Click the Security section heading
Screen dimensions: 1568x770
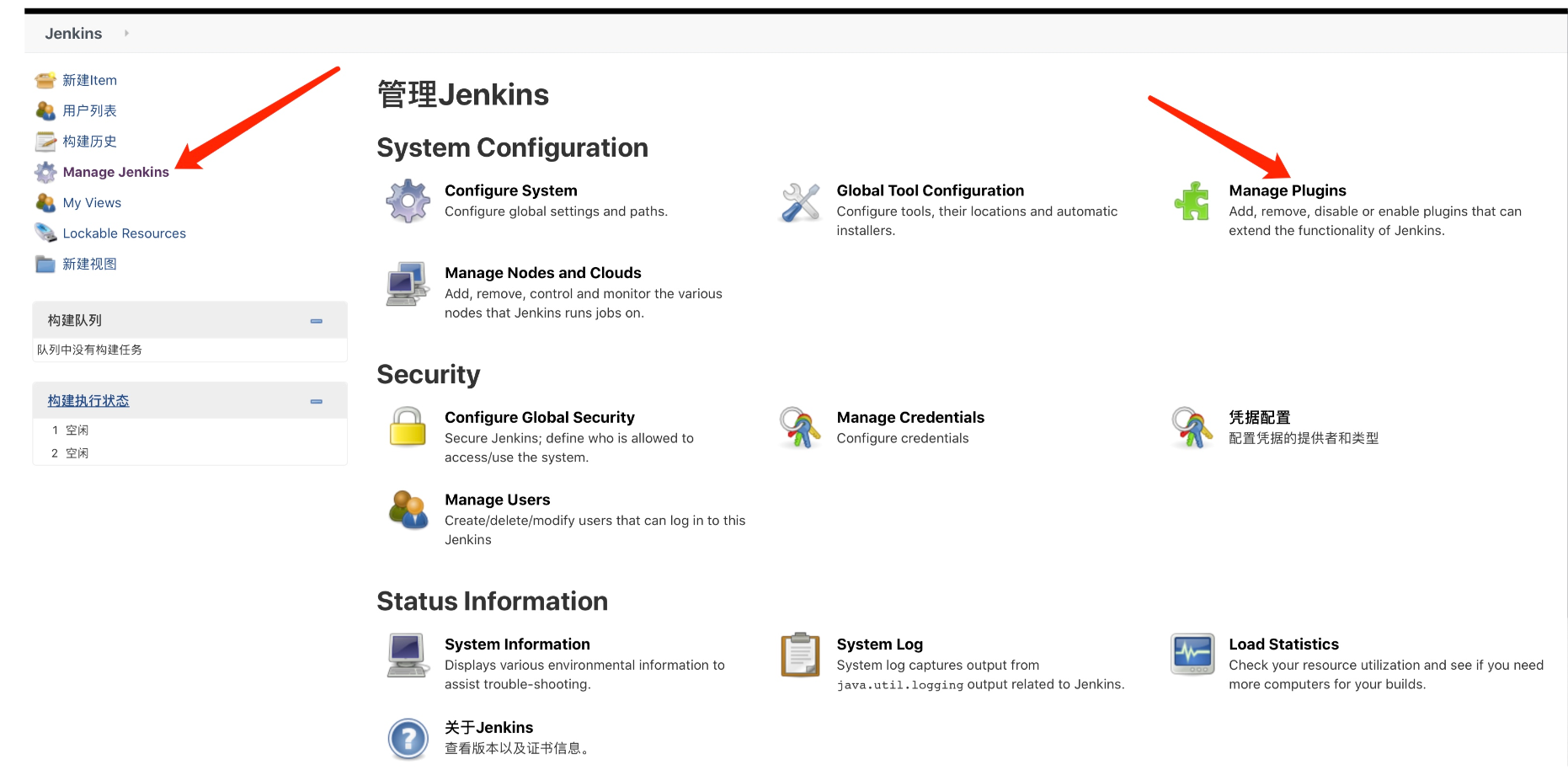click(428, 374)
